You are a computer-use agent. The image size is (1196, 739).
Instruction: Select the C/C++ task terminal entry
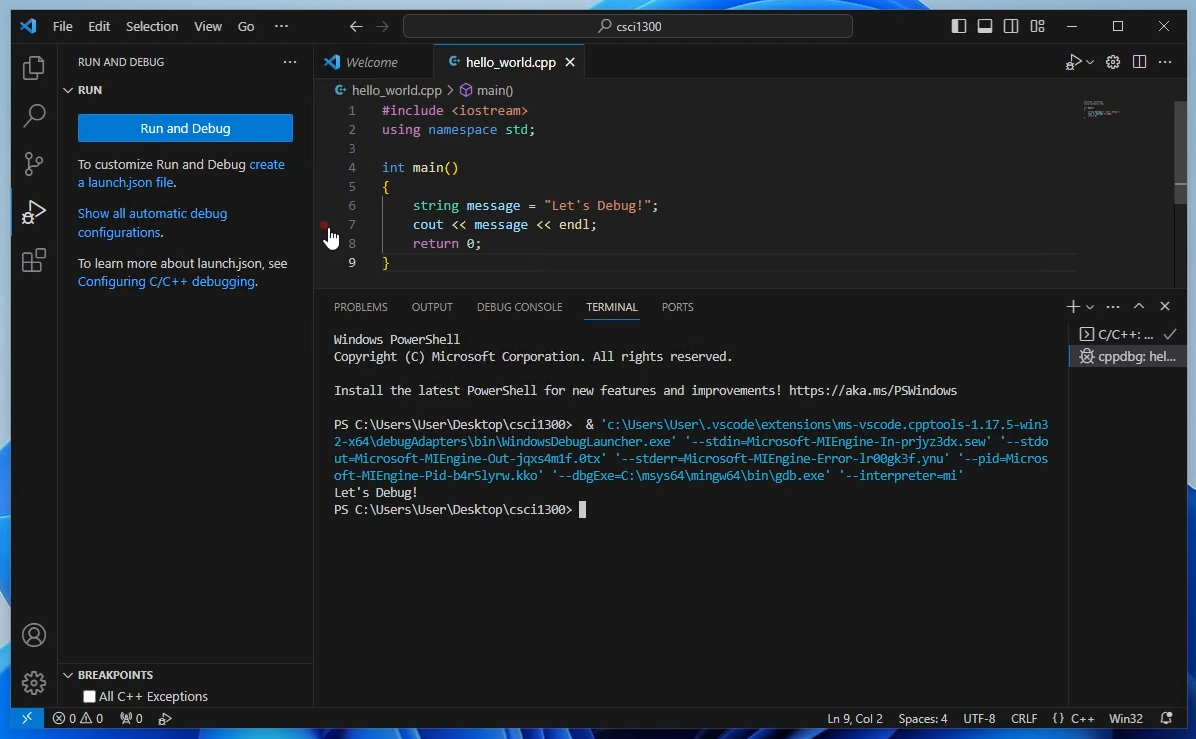[x=1127, y=334]
